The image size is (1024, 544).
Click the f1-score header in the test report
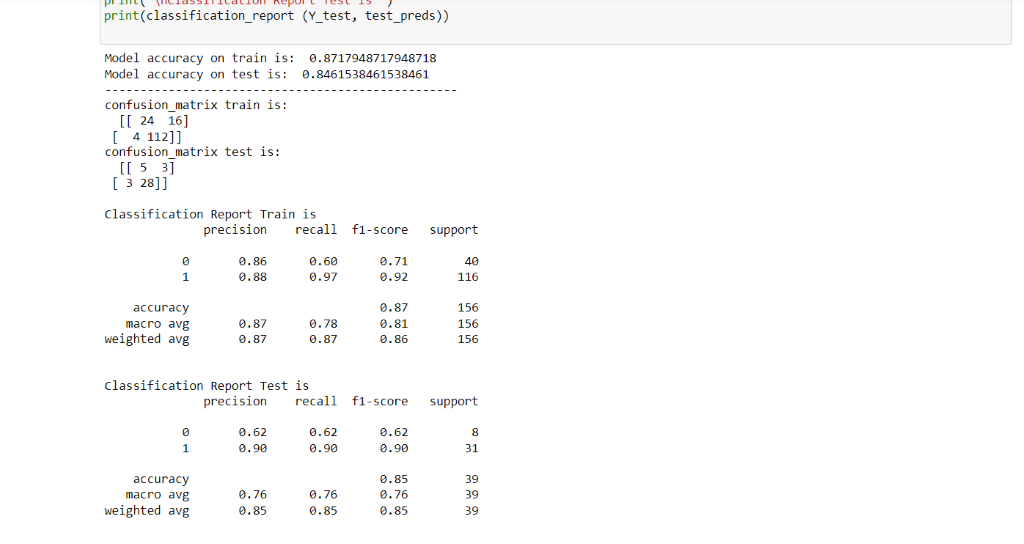click(x=380, y=401)
